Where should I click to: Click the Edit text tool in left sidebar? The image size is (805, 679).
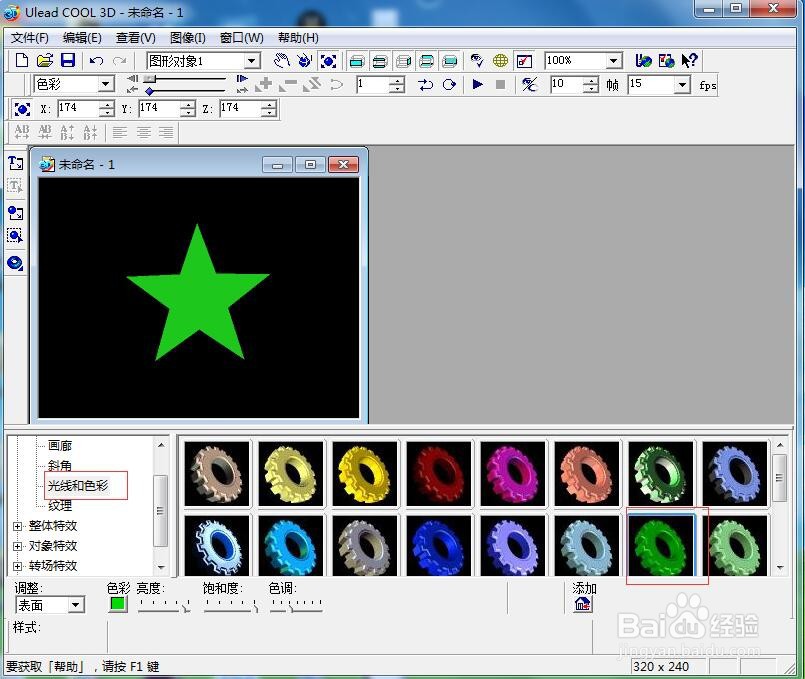(15, 186)
